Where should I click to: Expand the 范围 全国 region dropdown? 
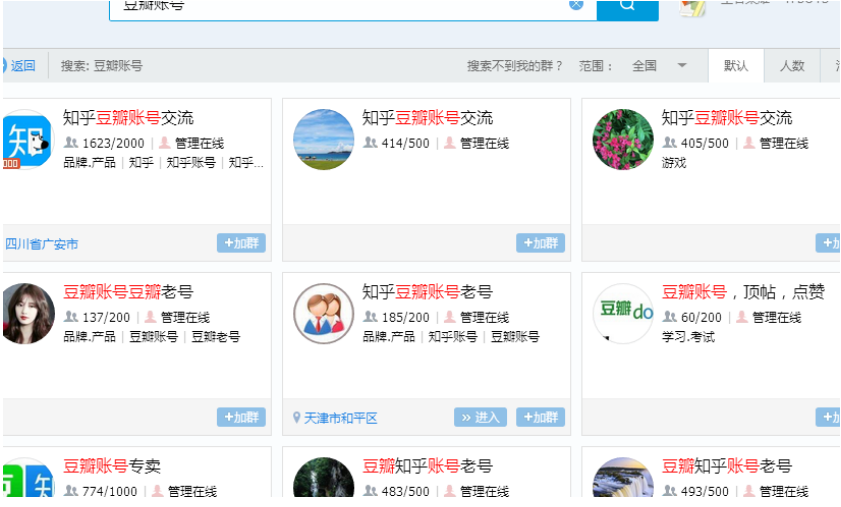(682, 66)
